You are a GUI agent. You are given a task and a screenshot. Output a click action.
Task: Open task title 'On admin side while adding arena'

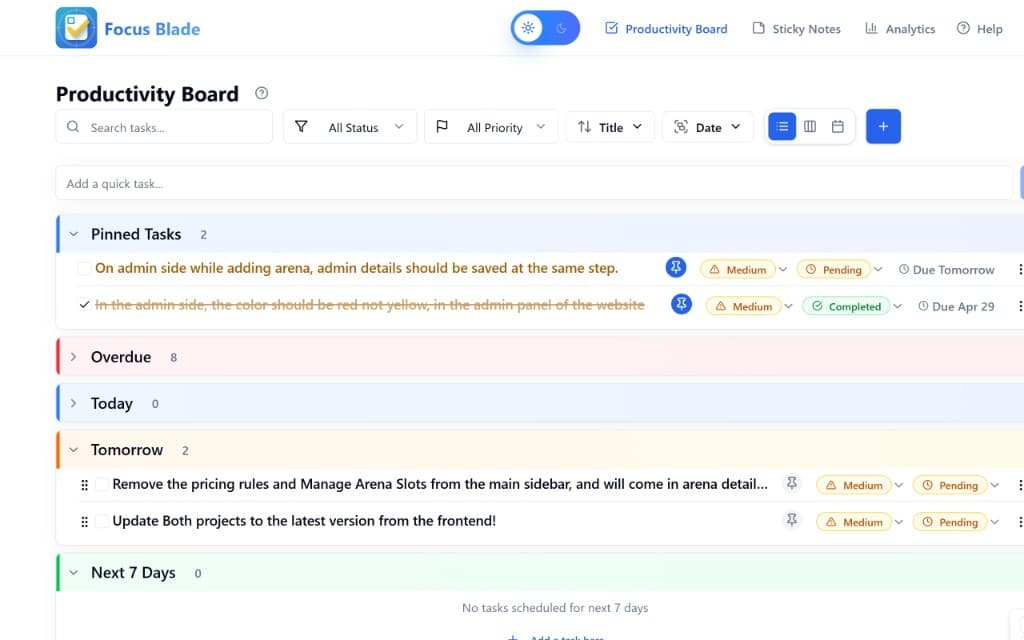[357, 268]
